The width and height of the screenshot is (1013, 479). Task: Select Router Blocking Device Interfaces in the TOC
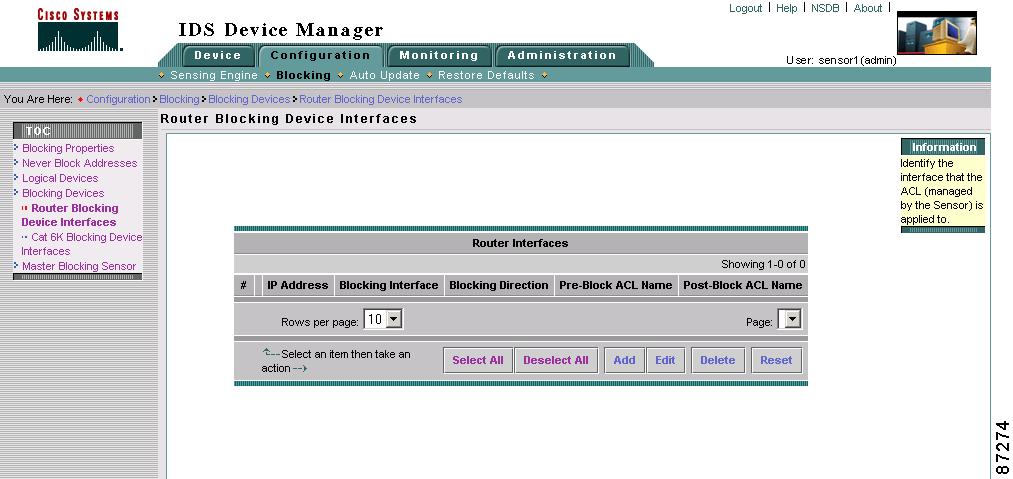70,215
